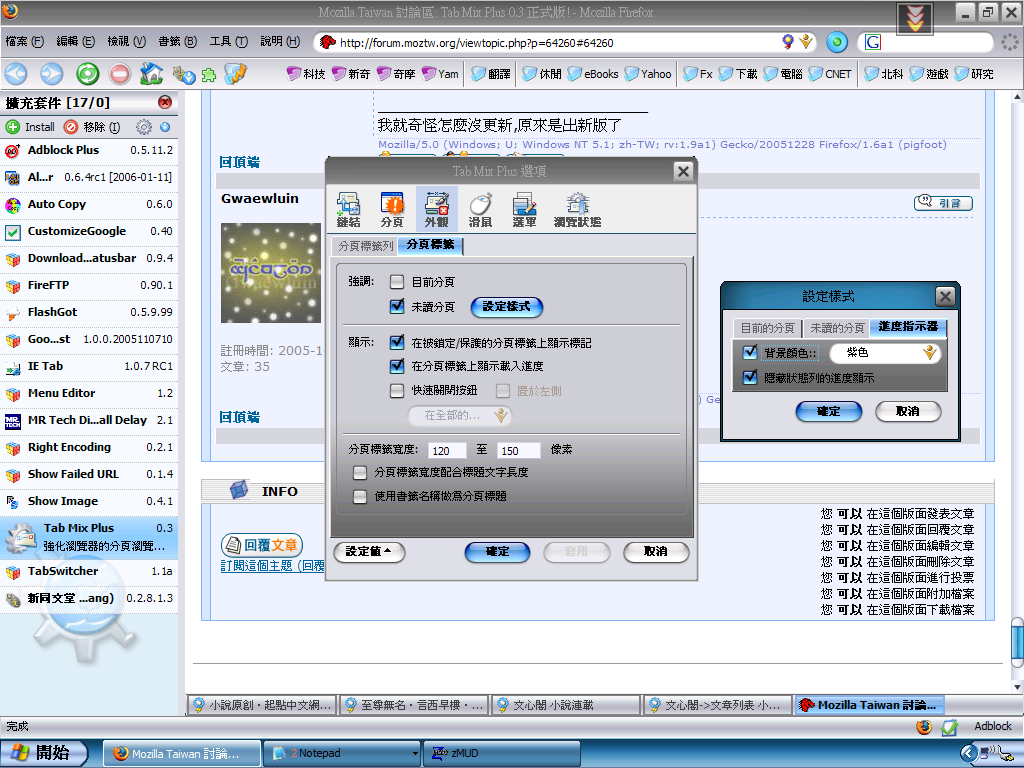1024x768 pixels.
Task: Click the 設定樣式 button
Action: 506,307
